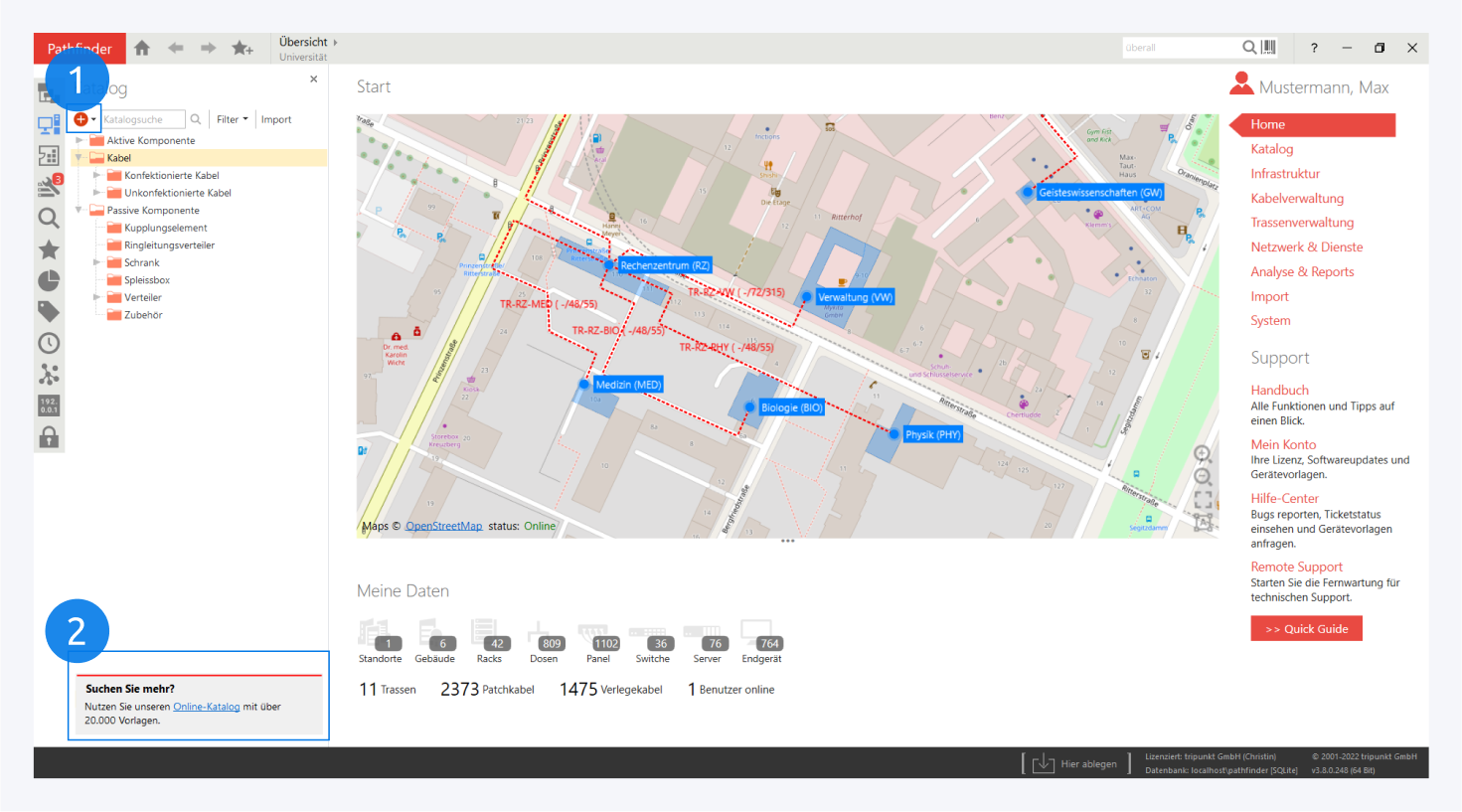This screenshot has height=812, width=1462.
Task: Select the Spleissbox folder in catalog tree
Action: coord(146,280)
